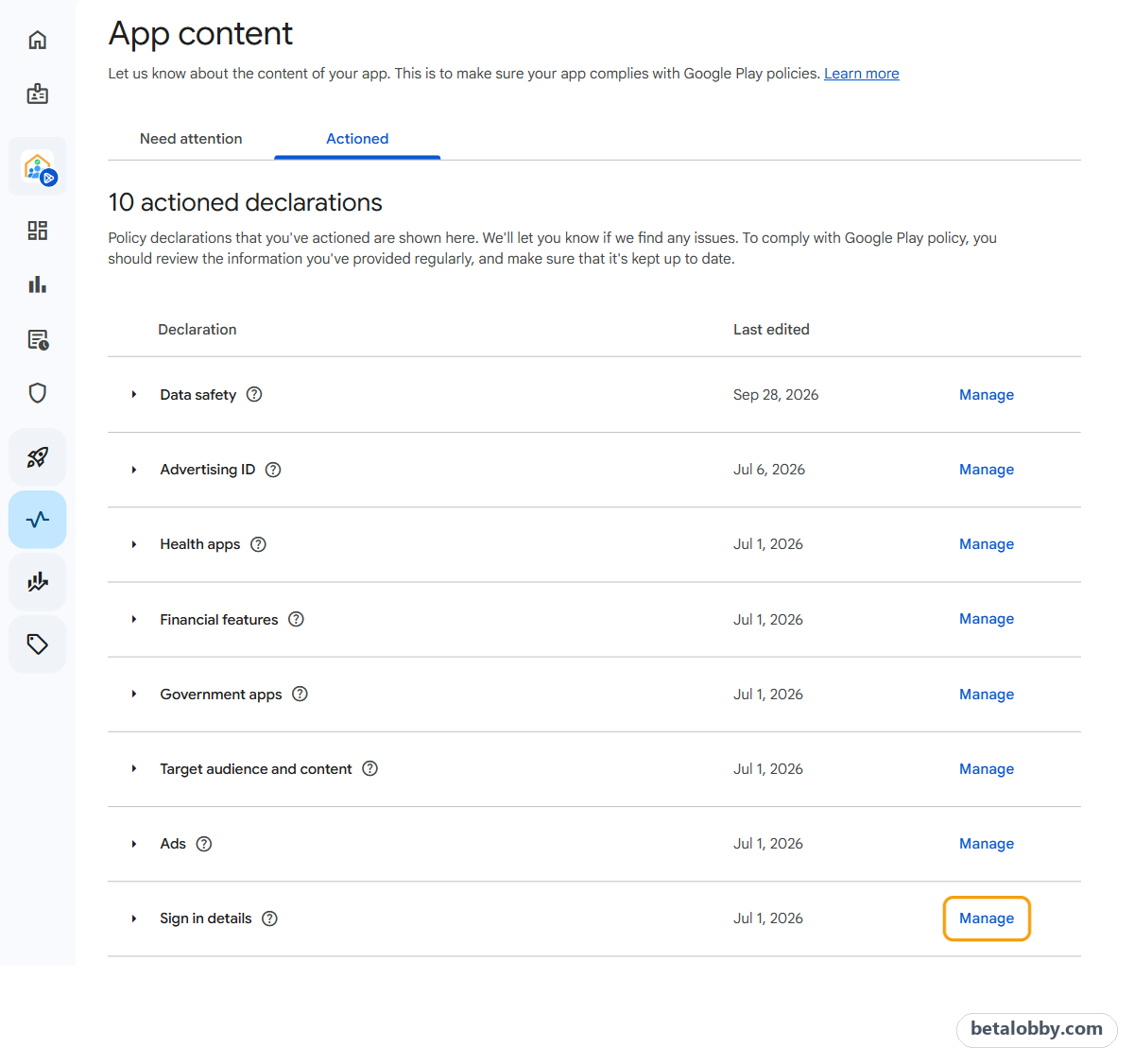The image size is (1134, 1064).
Task: Open the Grow chart sidebar icon
Action: [38, 582]
